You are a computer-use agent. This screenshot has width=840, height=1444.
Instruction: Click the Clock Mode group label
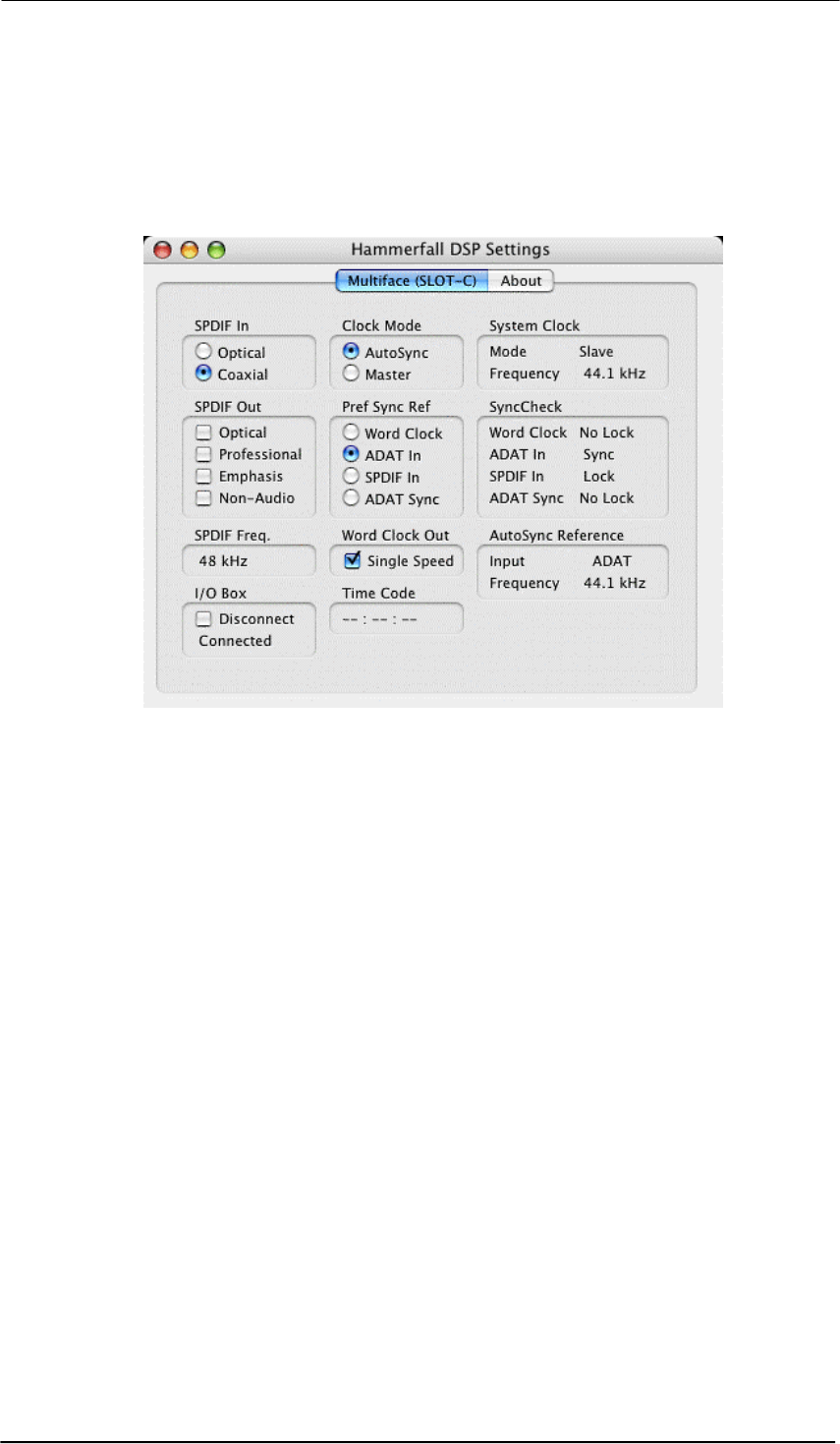[381, 326]
